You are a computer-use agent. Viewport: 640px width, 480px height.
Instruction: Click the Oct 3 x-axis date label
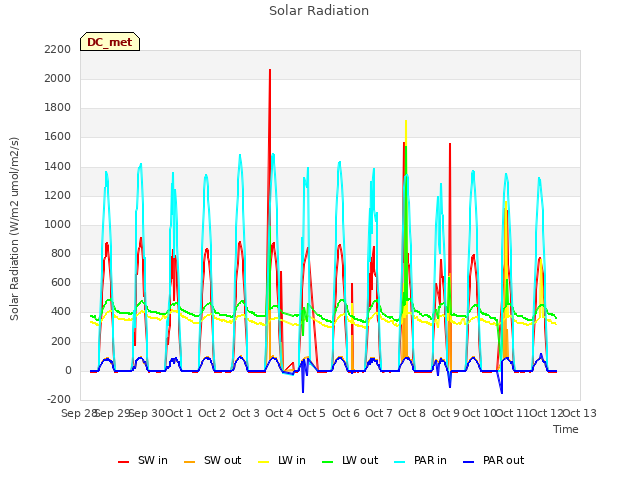tap(246, 413)
